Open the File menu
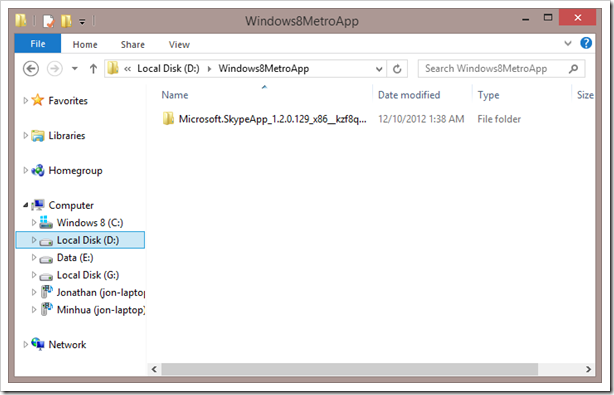This screenshot has height=395, width=614. [38, 43]
